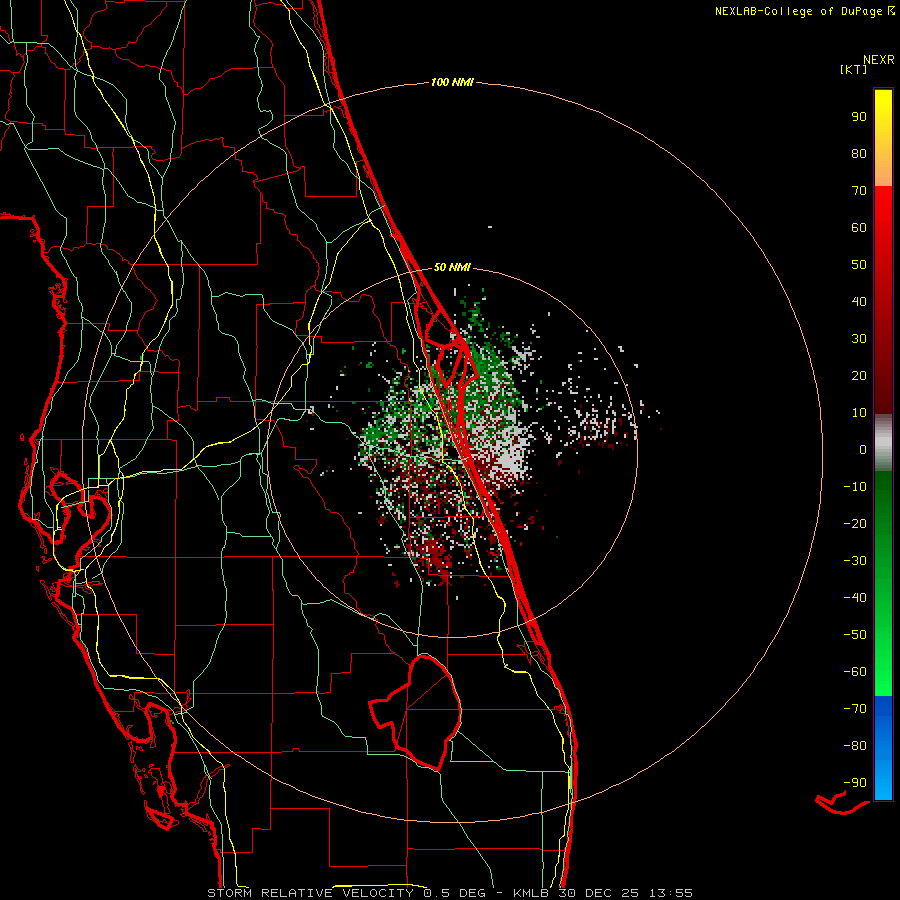Click the -60 scale value

tap(855, 672)
